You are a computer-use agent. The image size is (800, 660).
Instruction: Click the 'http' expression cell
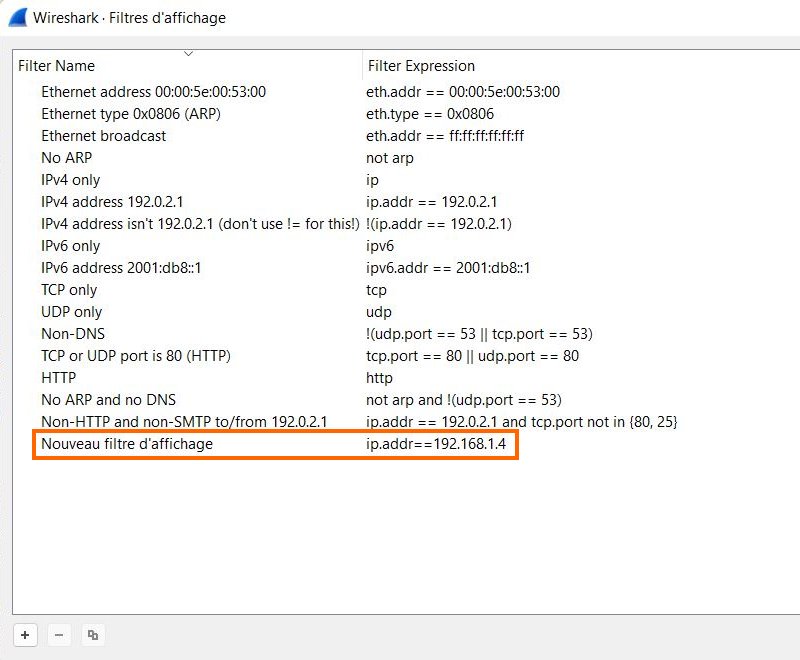pyautogui.click(x=380, y=377)
